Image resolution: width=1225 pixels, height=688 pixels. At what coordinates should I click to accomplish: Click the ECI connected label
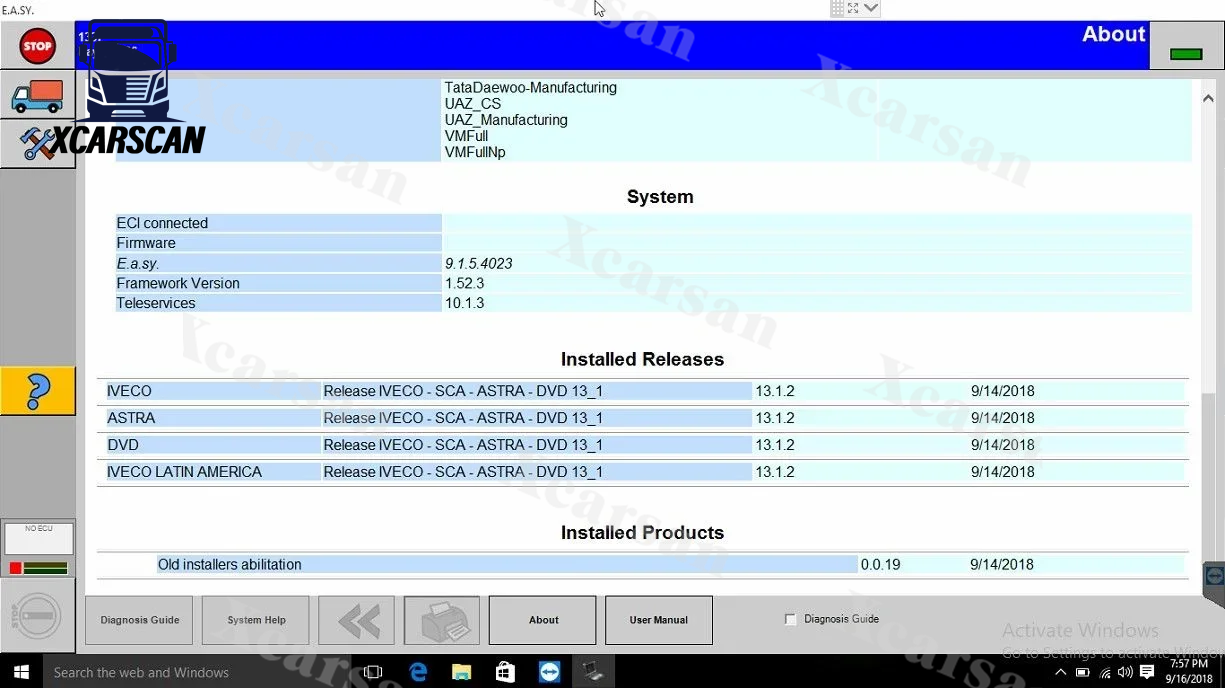tap(162, 223)
